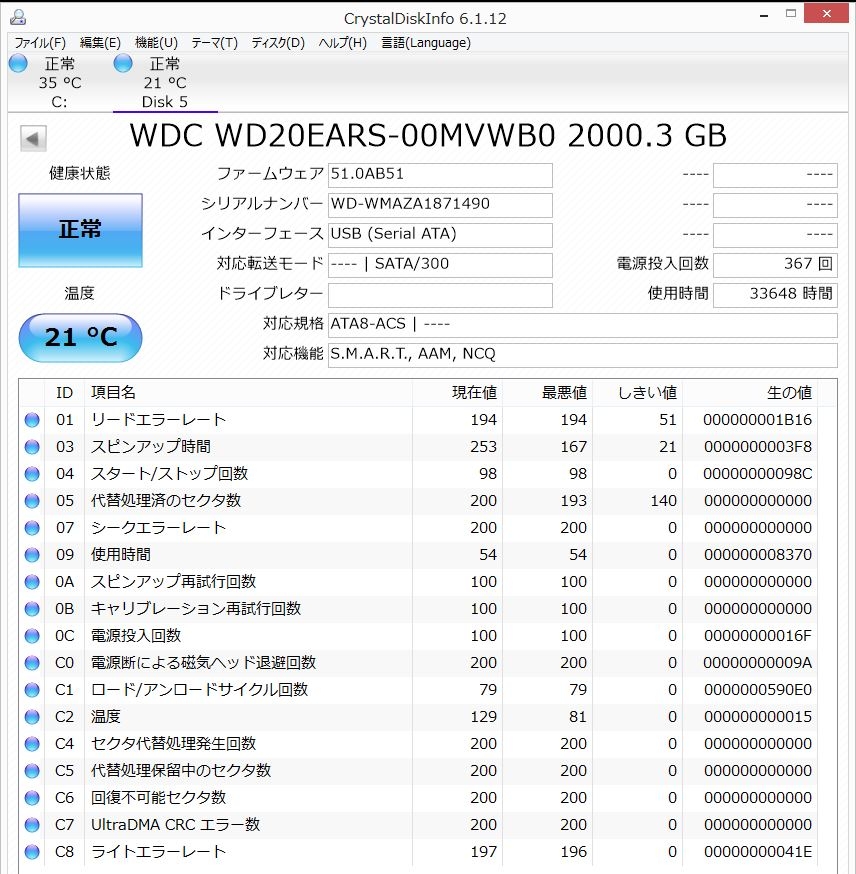Click status orb for row C4 セクタ代替処理発生回数
Screen dimensions: 856x874
(x=32, y=744)
